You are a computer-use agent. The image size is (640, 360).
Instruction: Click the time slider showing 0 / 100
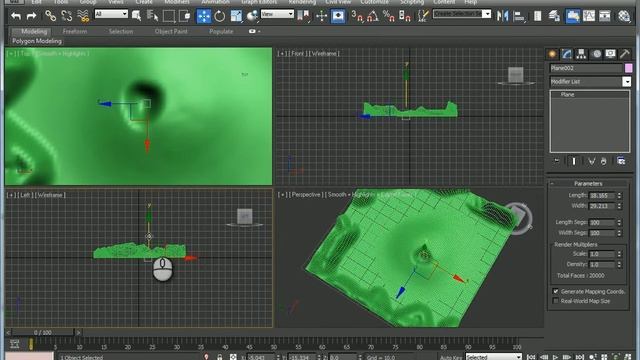[x=43, y=333]
